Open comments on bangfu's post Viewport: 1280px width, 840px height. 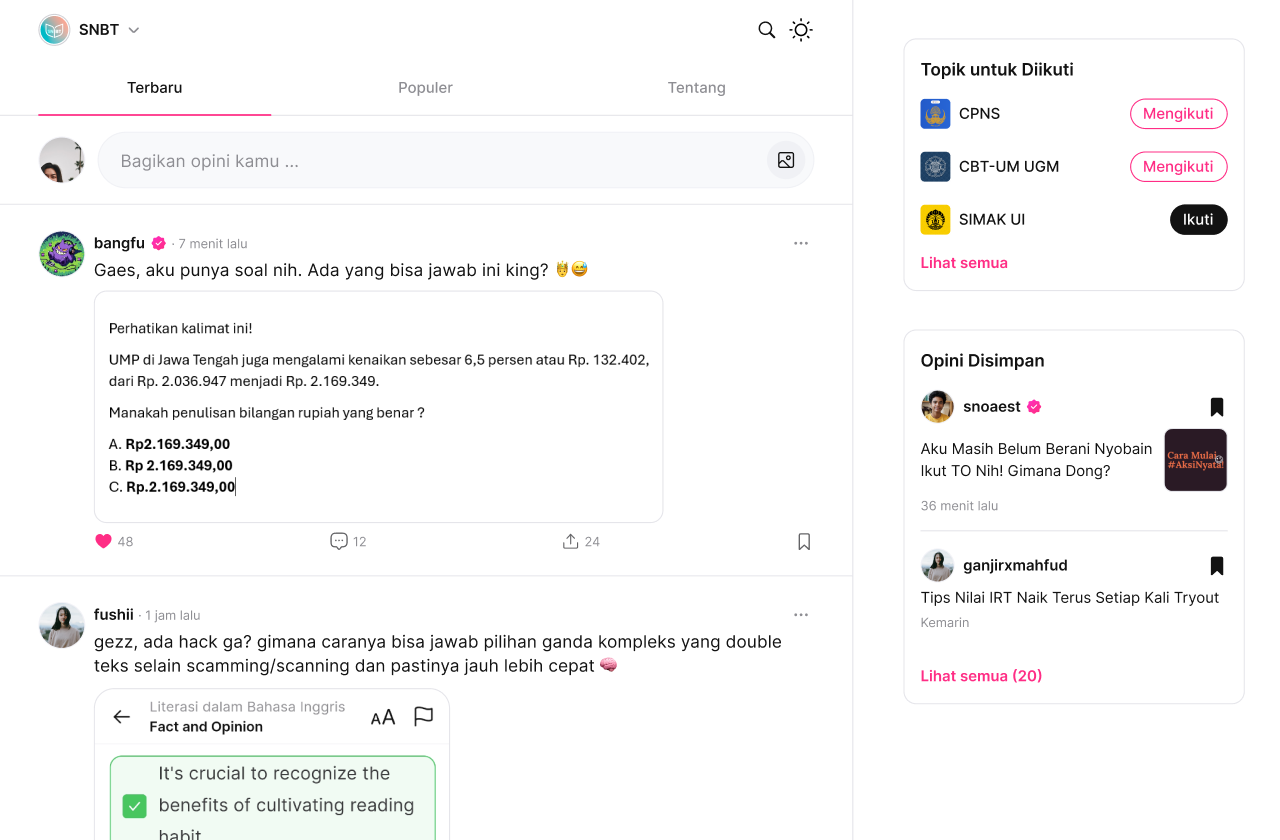339,541
